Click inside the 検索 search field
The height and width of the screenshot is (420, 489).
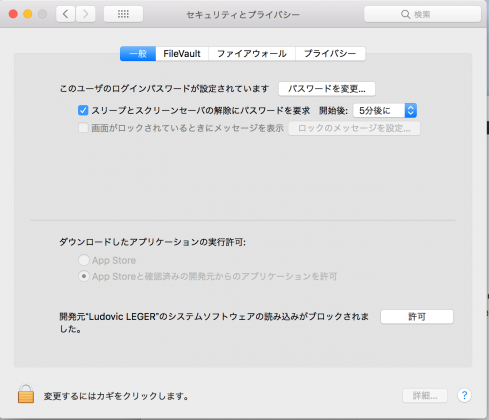click(422, 14)
